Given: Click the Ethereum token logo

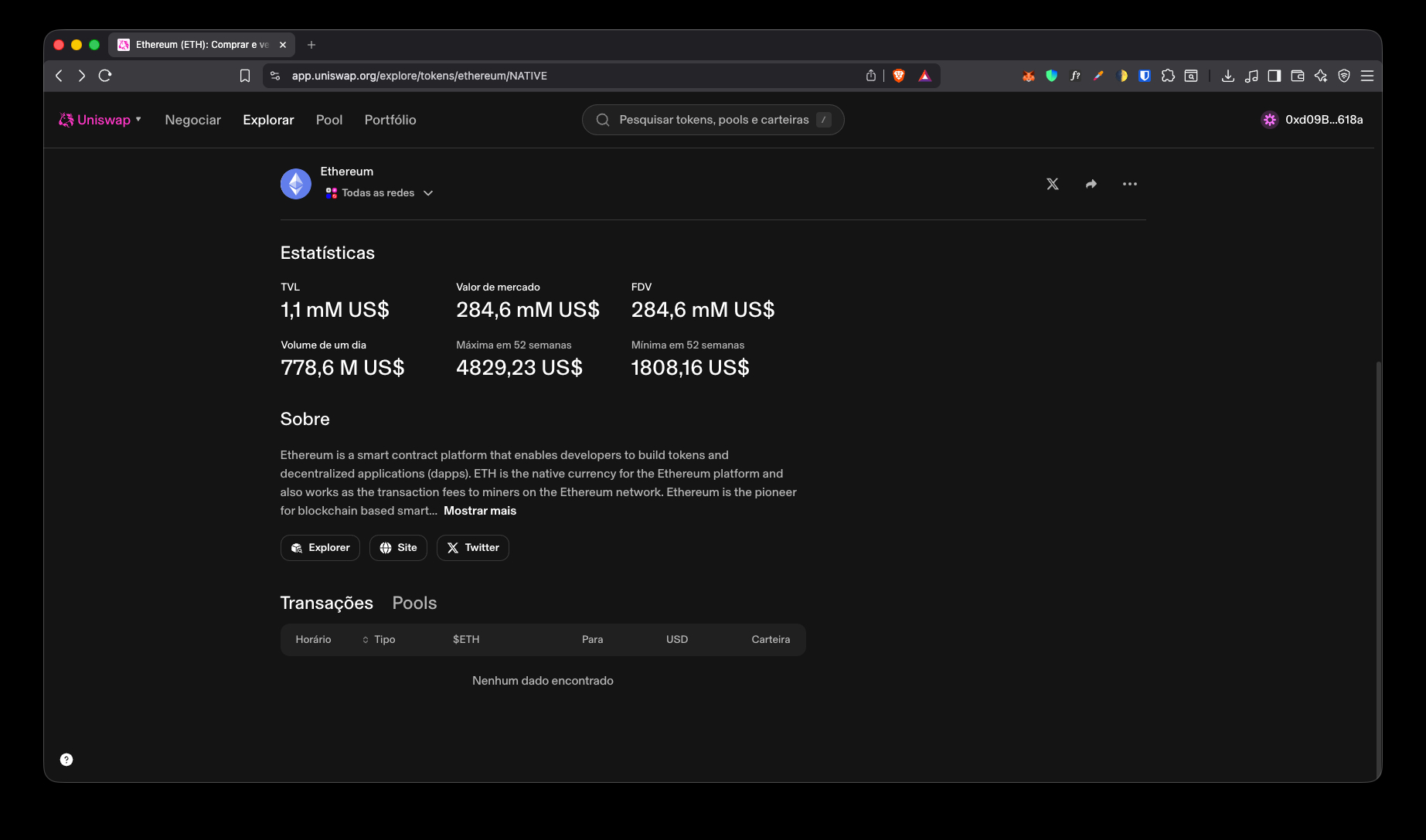Looking at the screenshot, I should click(296, 184).
